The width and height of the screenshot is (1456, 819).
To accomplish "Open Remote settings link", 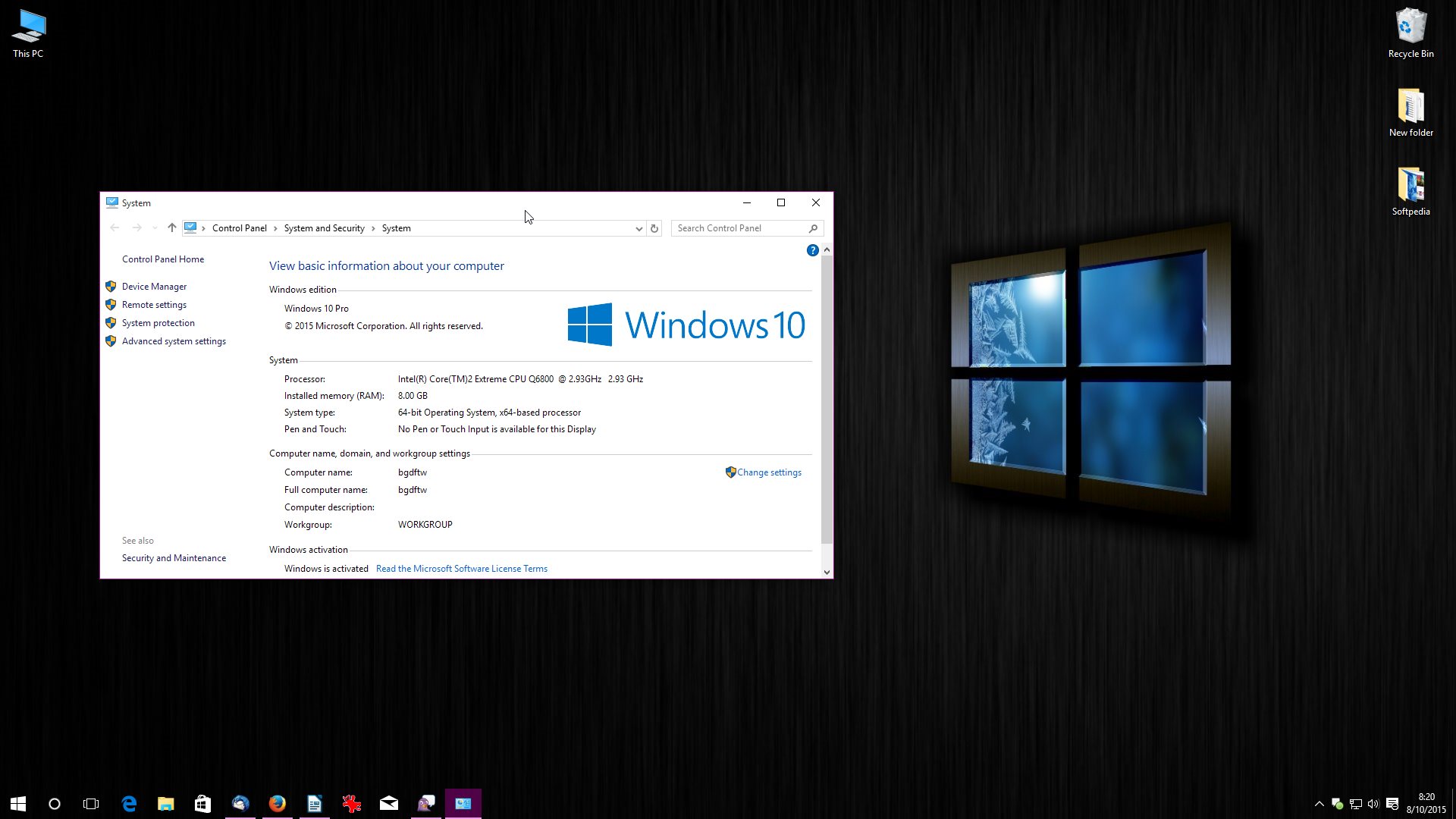I will coord(154,305).
